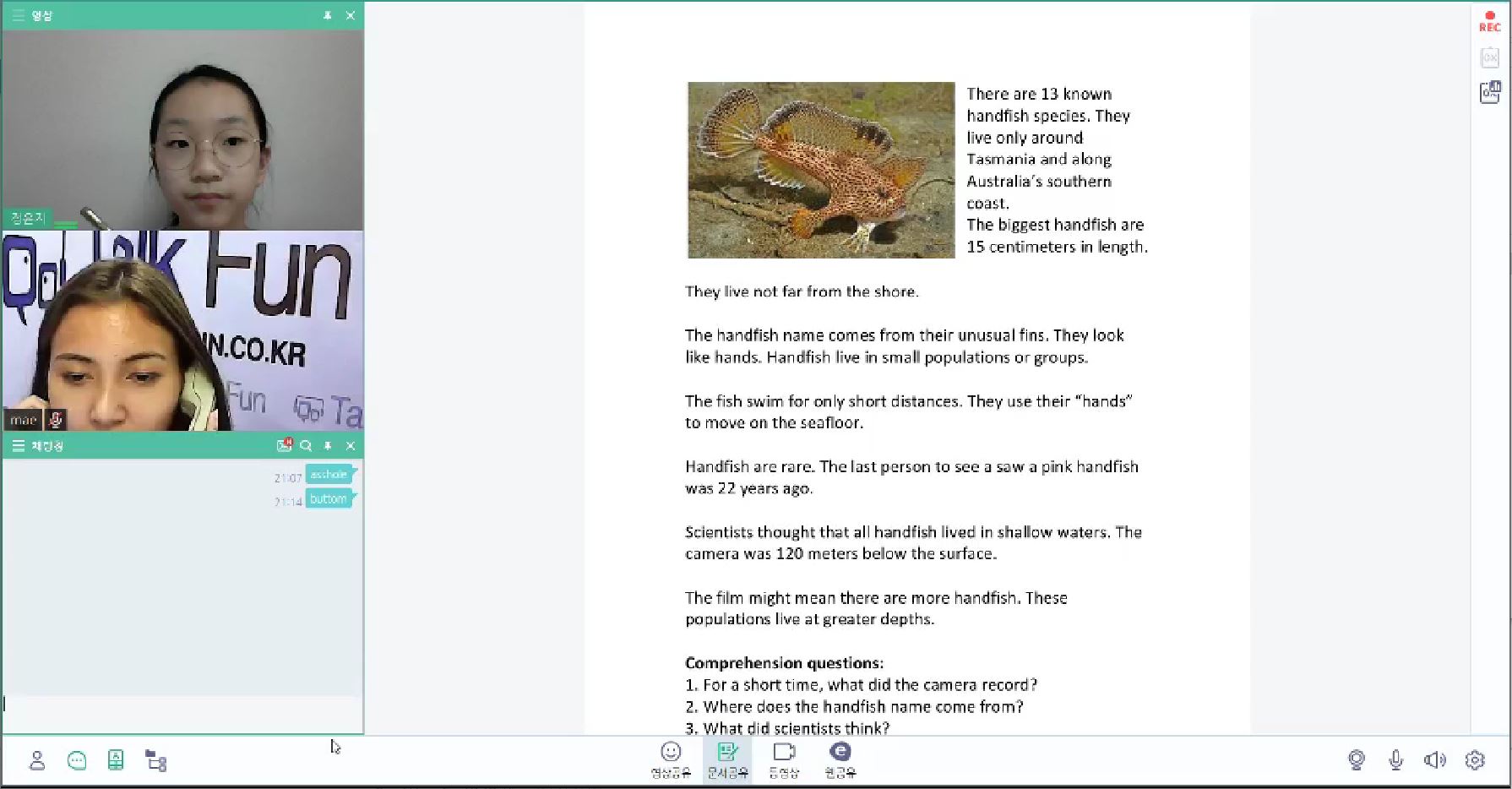
Task: Select the document sharing tab
Action: coord(727,759)
